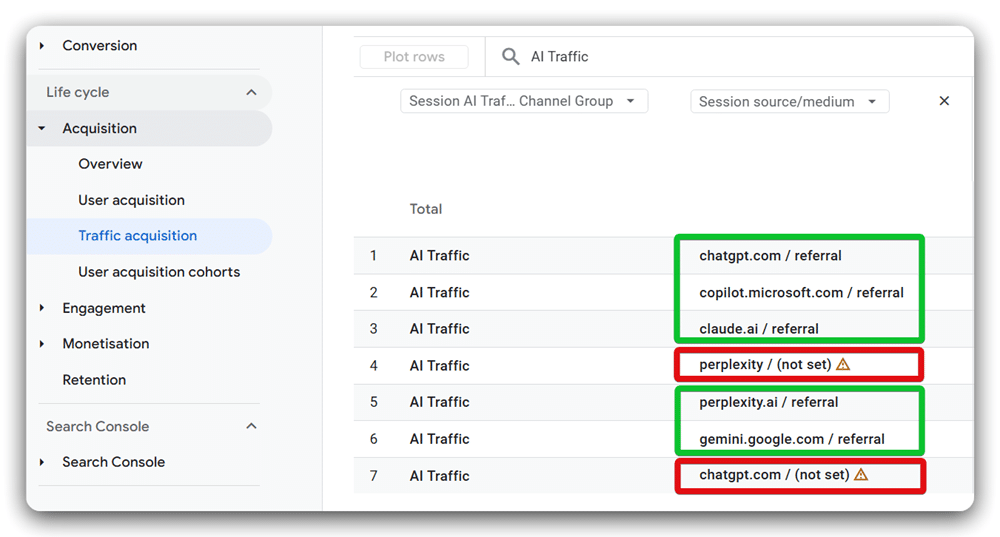
Task: Collapse the Acquisition tree arrow
Action: 42,128
